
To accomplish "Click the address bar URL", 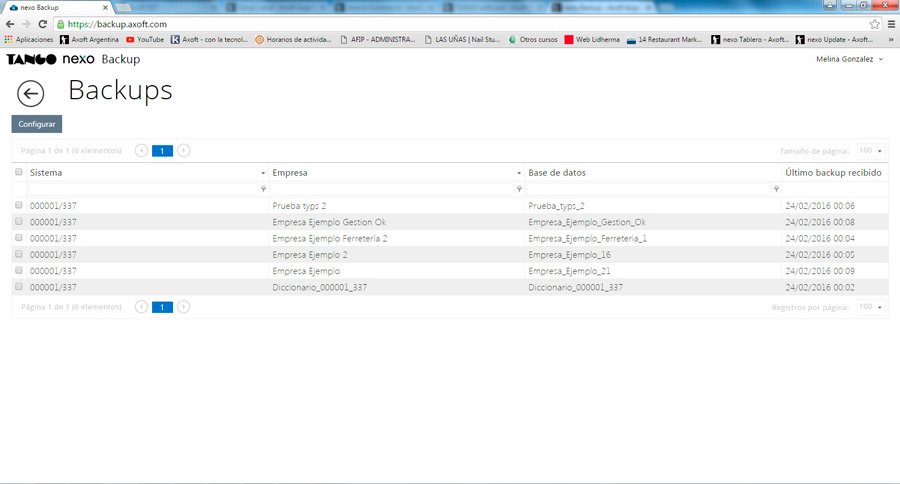I will [x=117, y=24].
